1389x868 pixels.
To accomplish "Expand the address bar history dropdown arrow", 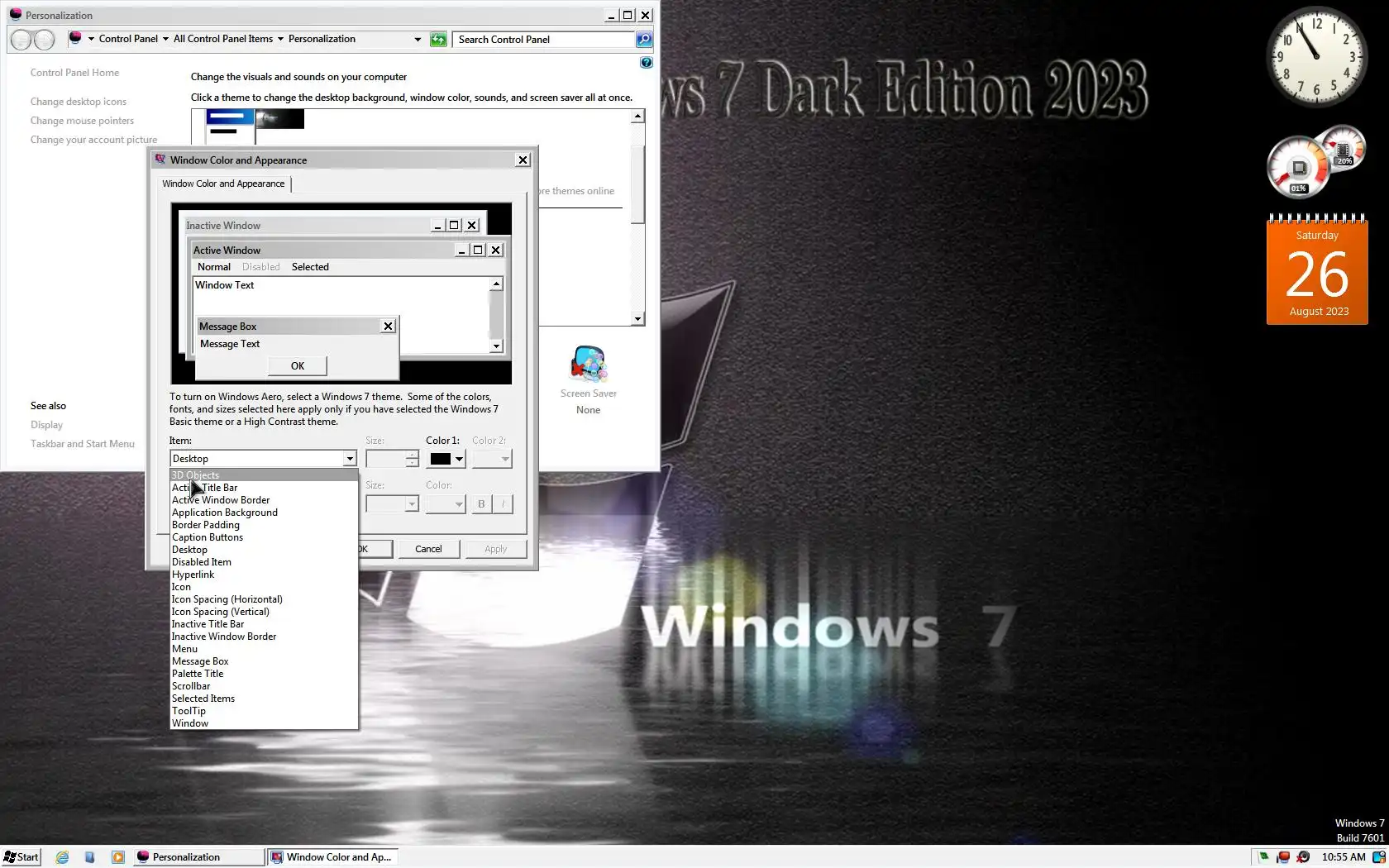I will tap(418, 39).
